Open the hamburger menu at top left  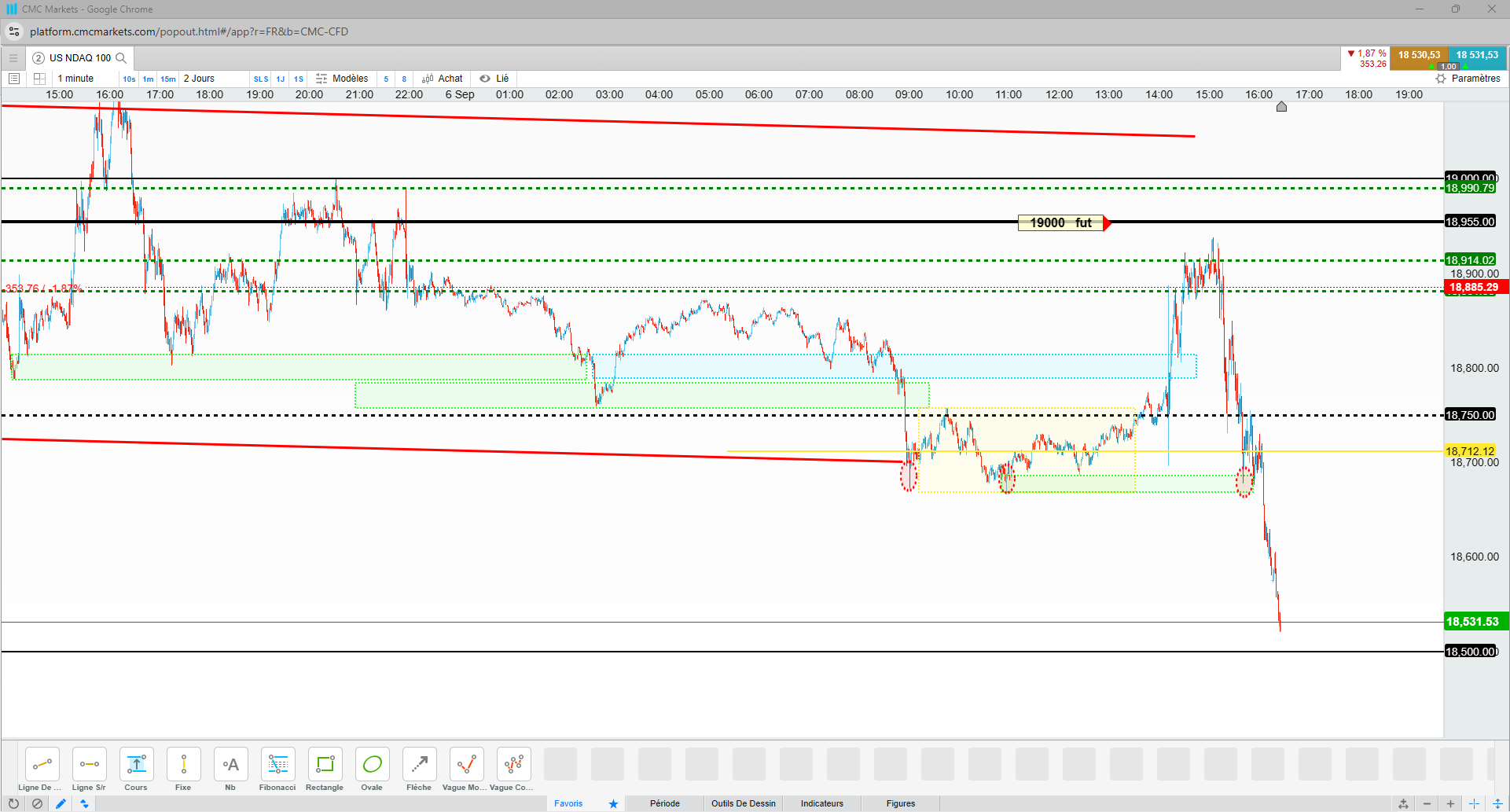(13, 57)
